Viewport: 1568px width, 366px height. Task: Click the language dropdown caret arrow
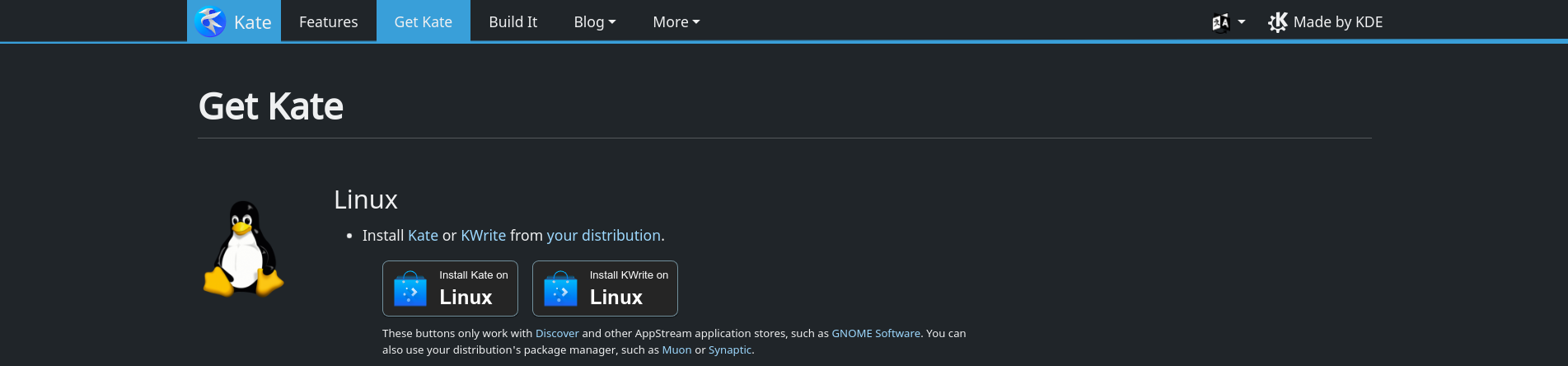coord(1242,22)
